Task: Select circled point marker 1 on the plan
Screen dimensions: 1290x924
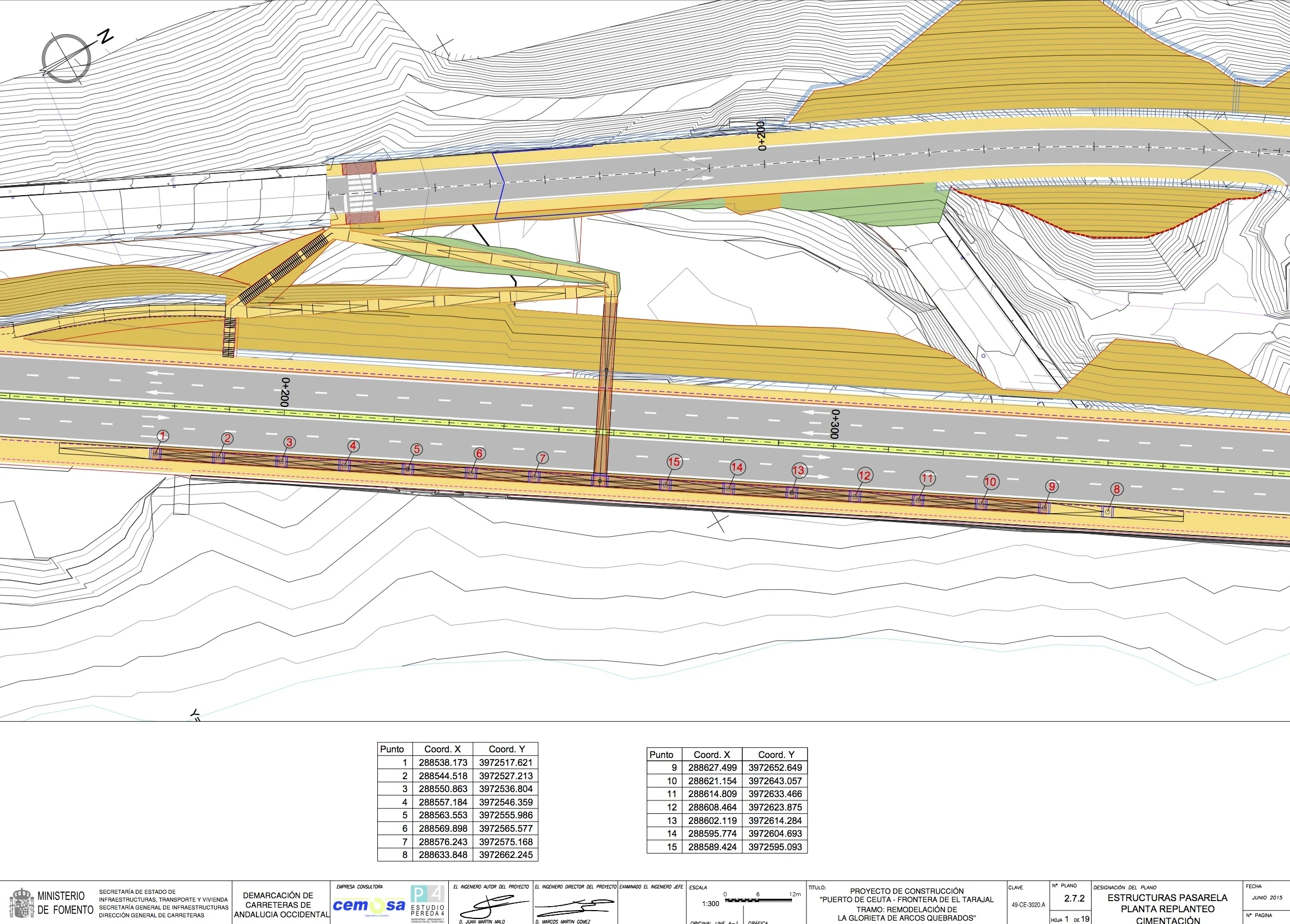Action: (x=163, y=437)
